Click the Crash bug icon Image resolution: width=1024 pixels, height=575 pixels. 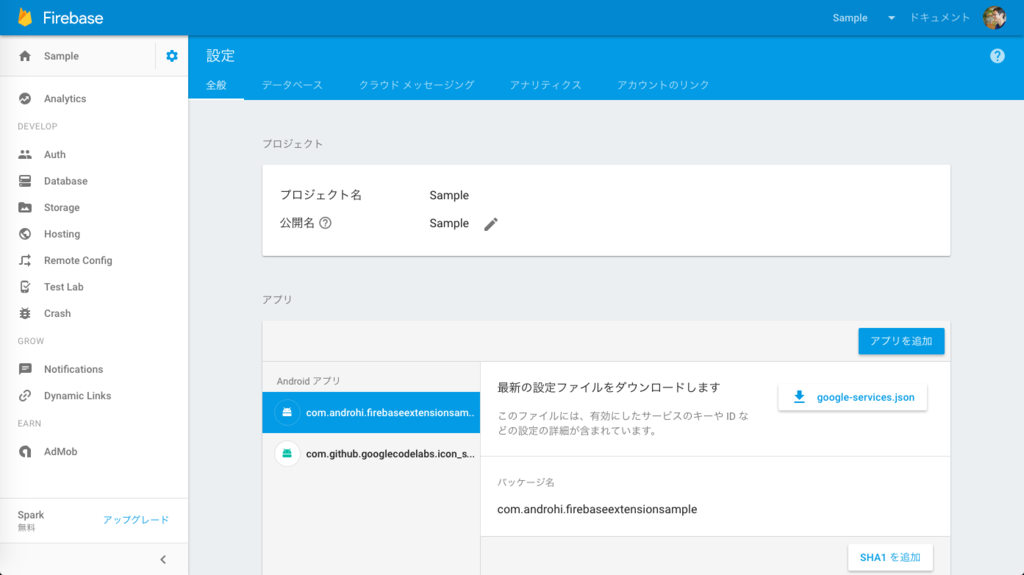point(25,314)
